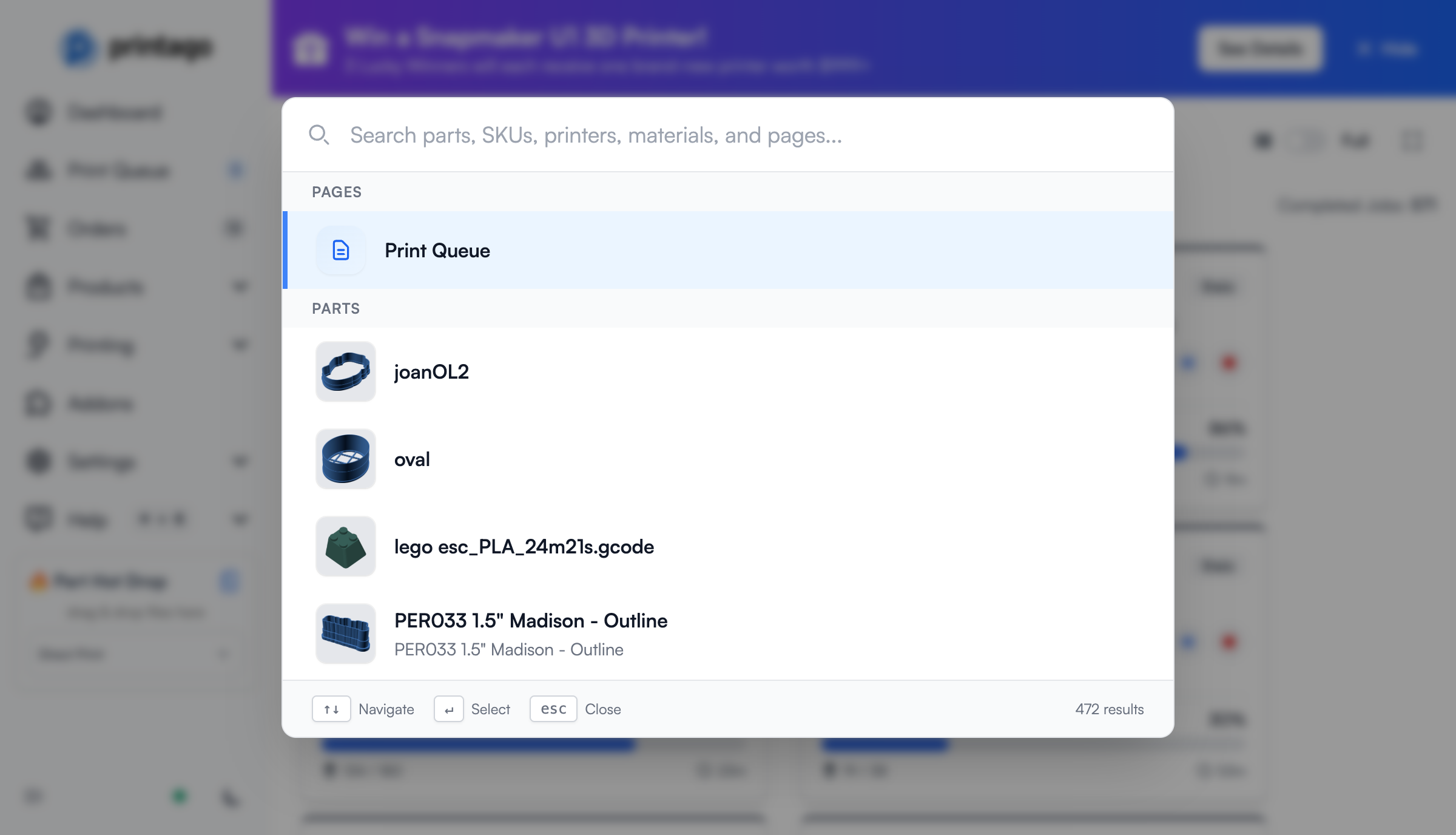Expand the Help section in the sidebar
The image size is (1456, 835).
click(240, 519)
